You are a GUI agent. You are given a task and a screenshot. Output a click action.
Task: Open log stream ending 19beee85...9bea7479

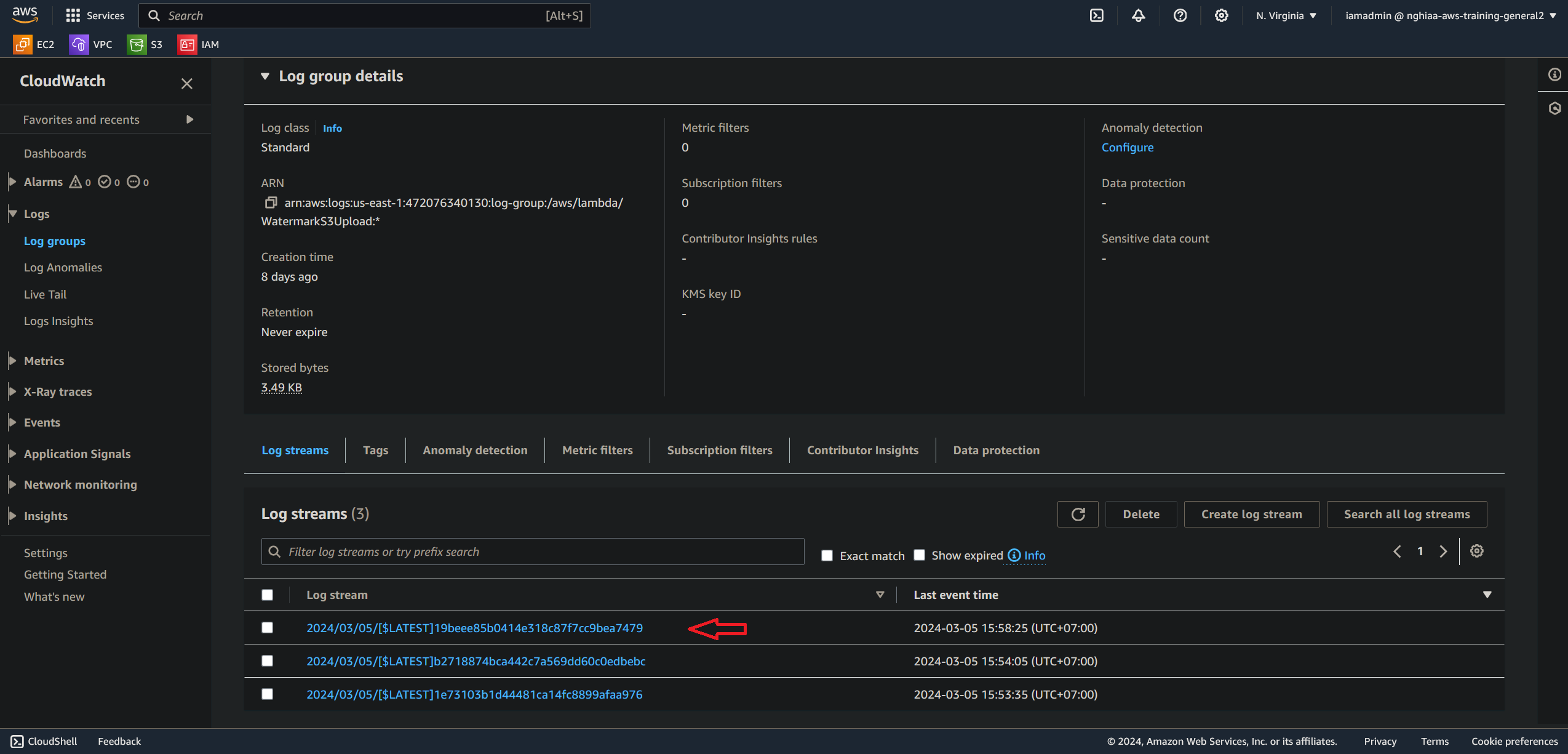(475, 628)
